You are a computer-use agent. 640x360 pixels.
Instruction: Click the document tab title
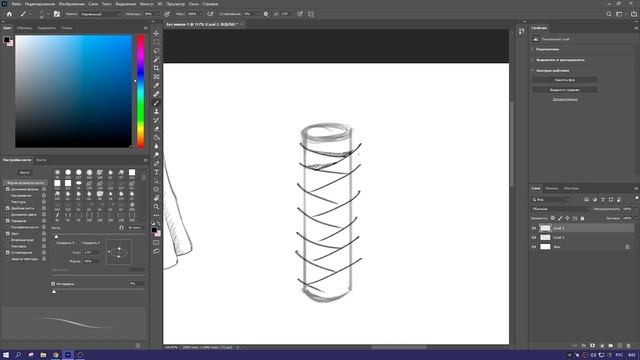202,24
